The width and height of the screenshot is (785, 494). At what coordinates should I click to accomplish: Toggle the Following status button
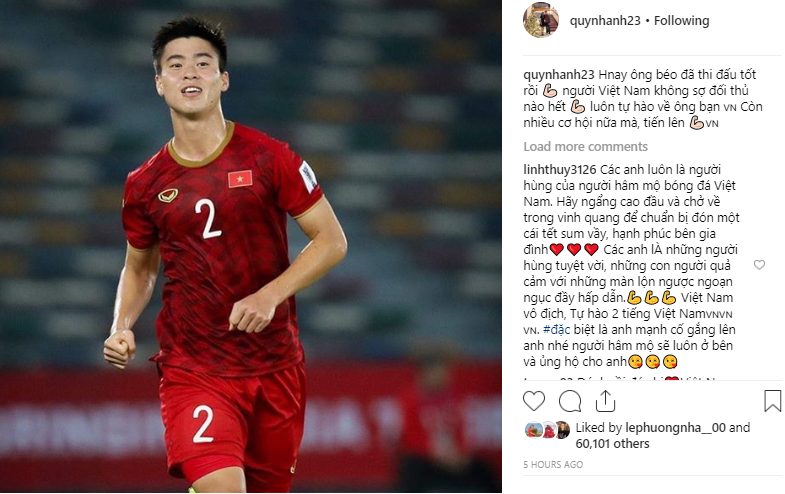[681, 21]
